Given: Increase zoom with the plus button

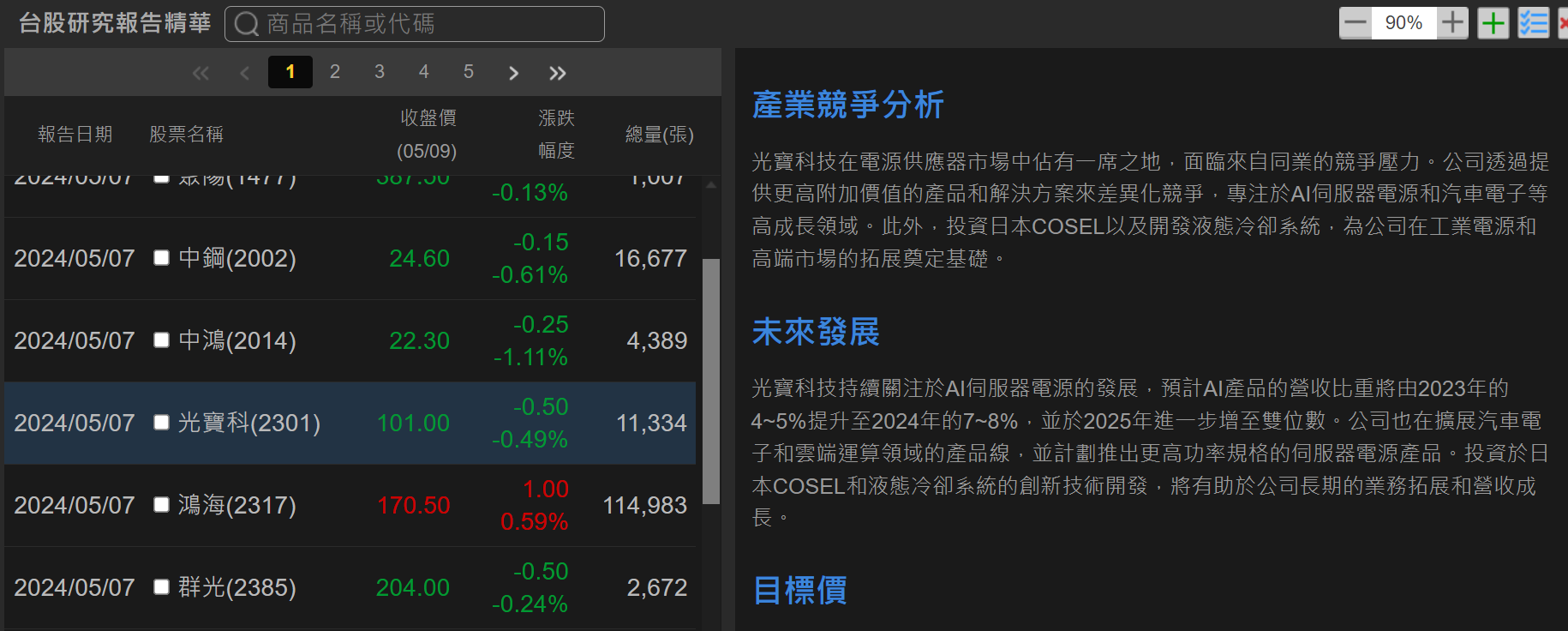Looking at the screenshot, I should point(1452,23).
